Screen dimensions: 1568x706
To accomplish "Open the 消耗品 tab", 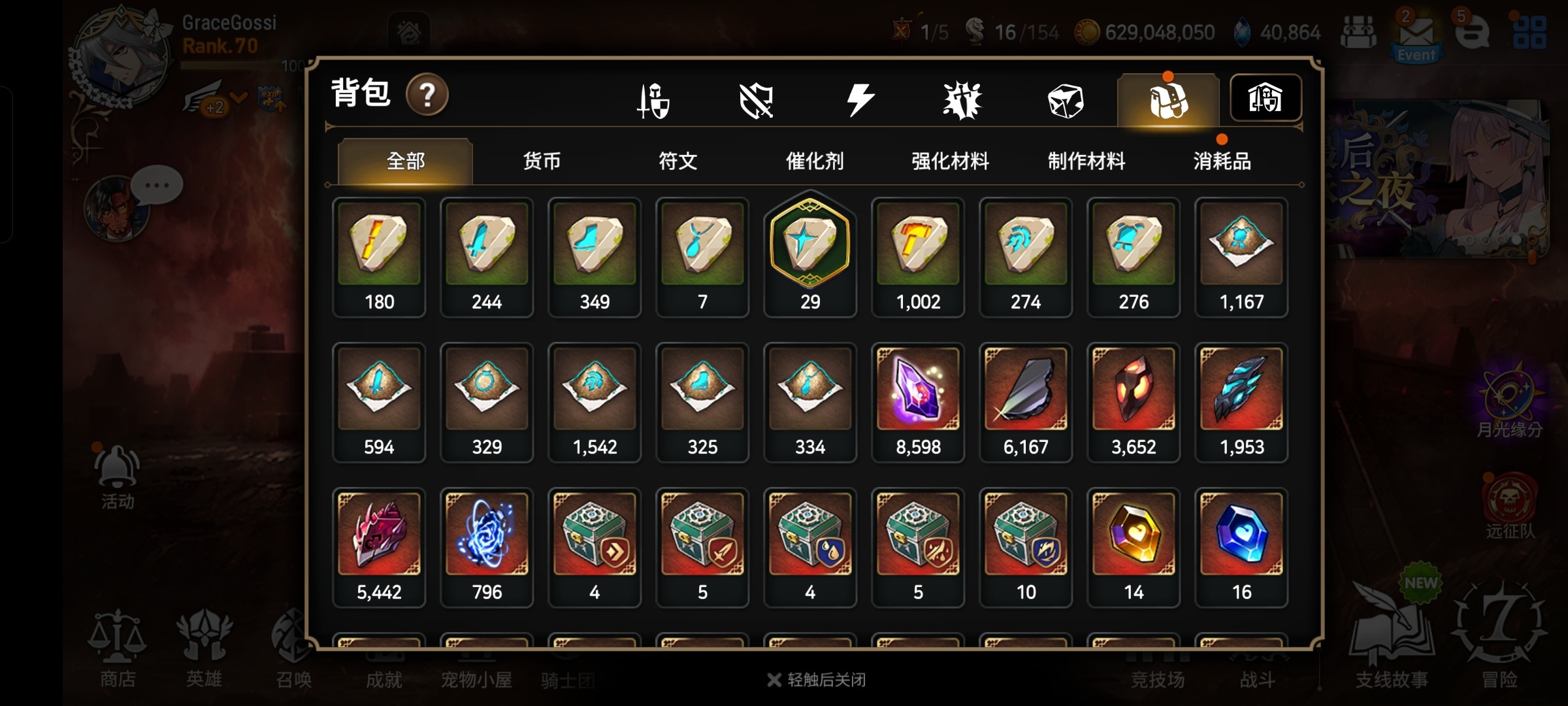I will click(1222, 161).
